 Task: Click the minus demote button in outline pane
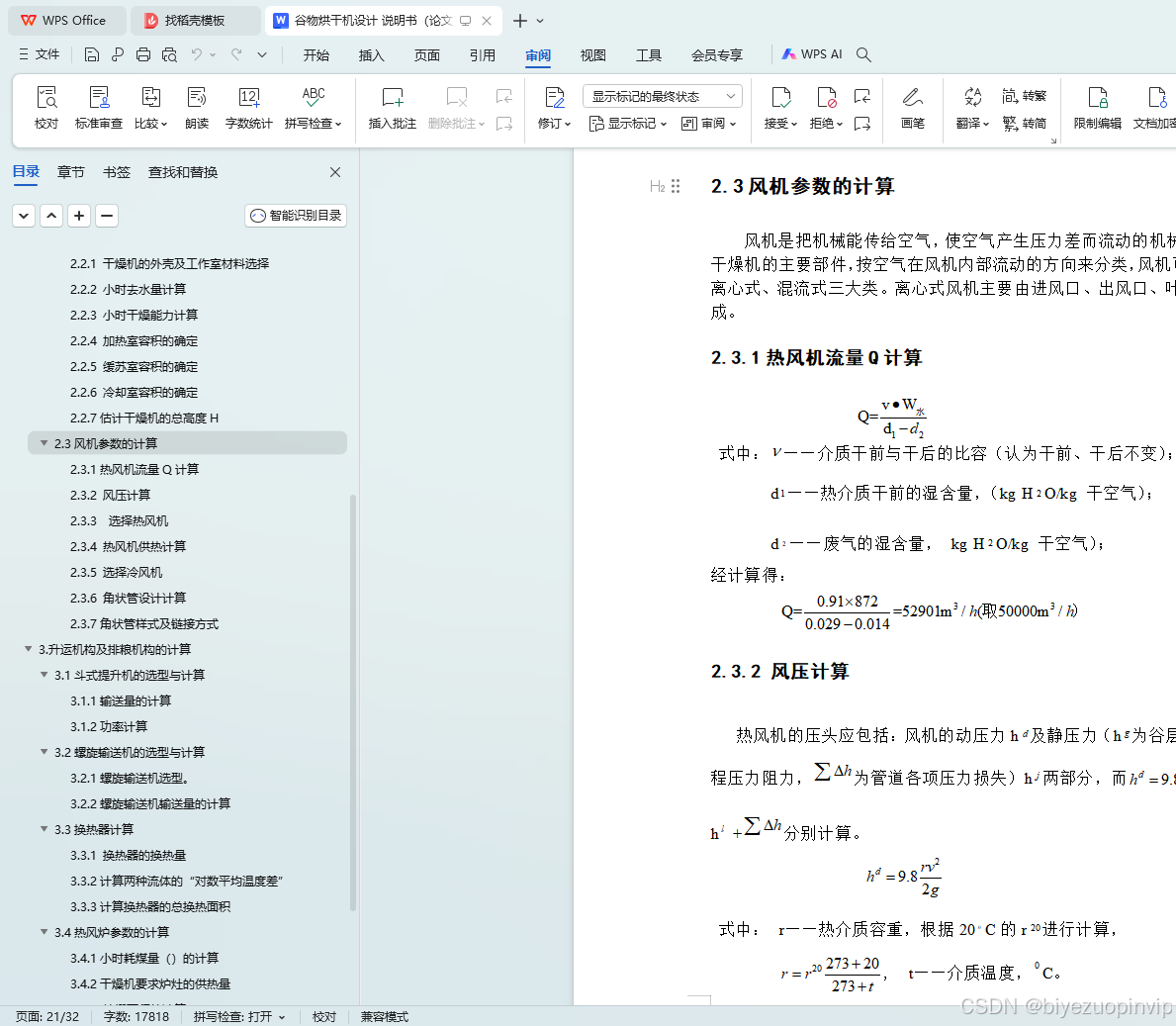coord(107,216)
